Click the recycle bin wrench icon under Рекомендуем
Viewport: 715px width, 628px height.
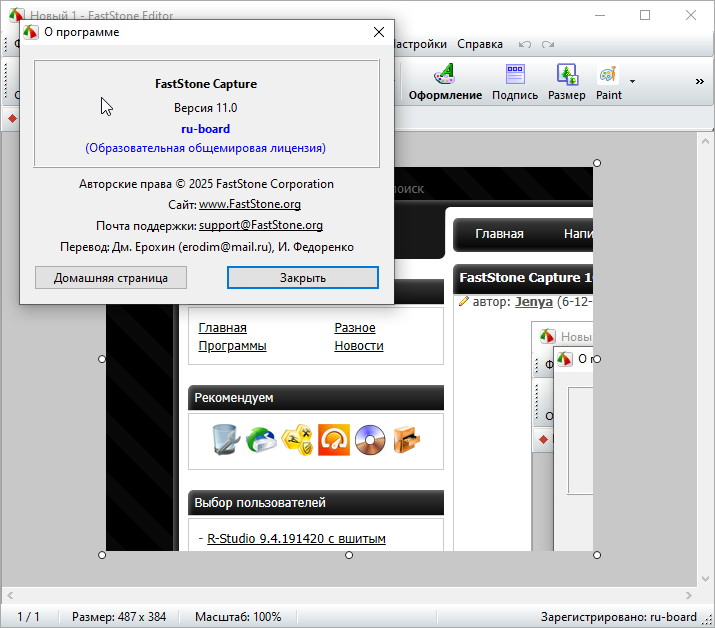tap(226, 440)
